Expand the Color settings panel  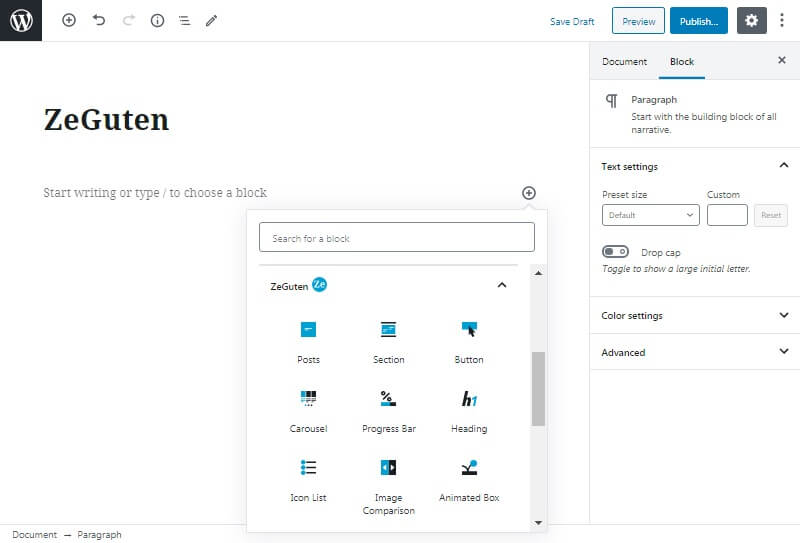point(694,315)
